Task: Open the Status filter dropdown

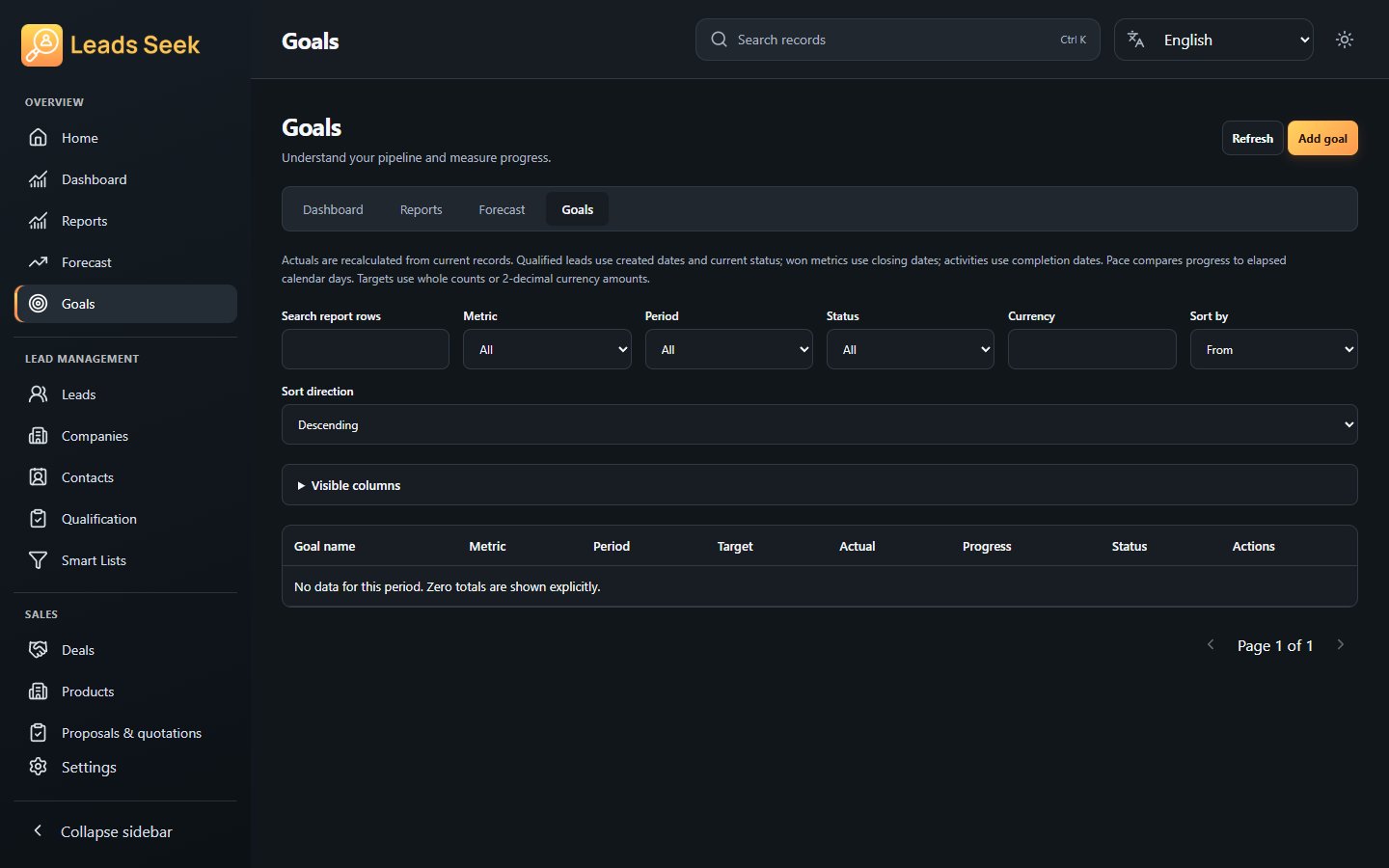Action: coord(911,349)
